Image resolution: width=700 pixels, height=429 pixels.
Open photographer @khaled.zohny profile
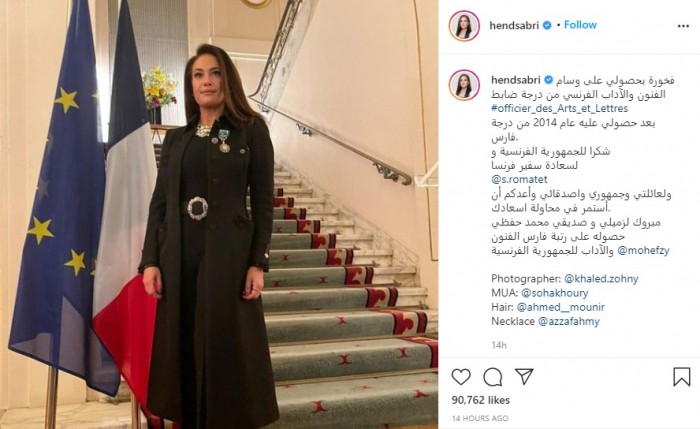tap(601, 279)
